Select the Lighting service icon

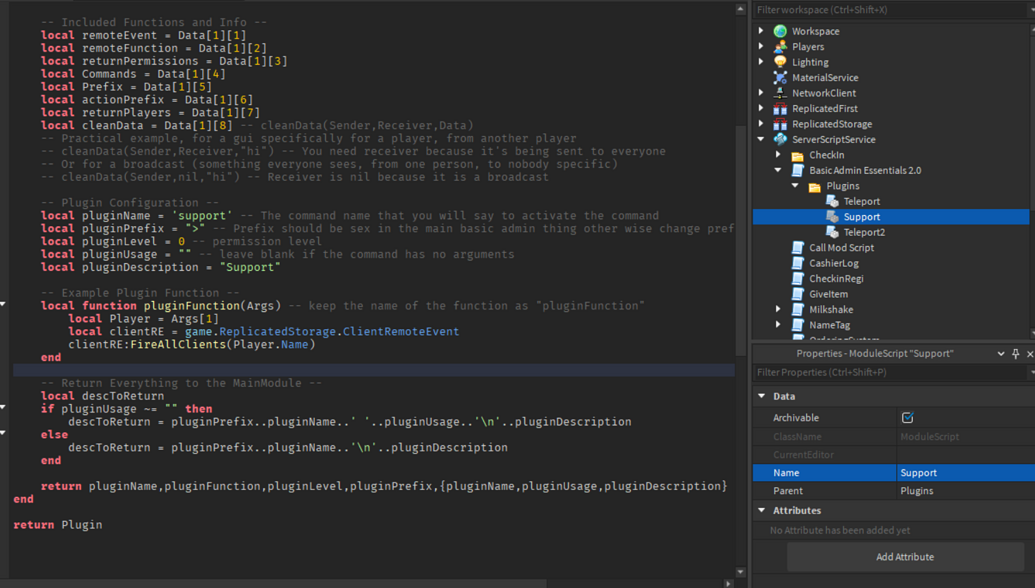pyautogui.click(x=781, y=61)
